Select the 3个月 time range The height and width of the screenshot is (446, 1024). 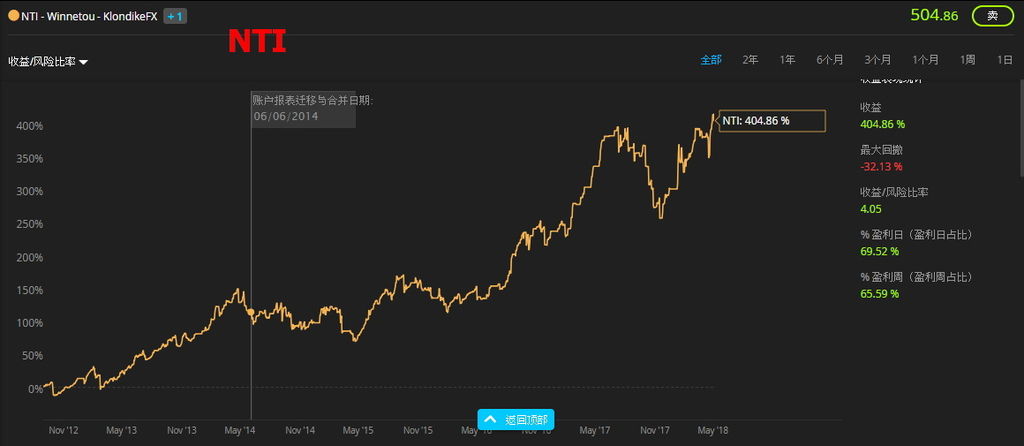tap(877, 60)
